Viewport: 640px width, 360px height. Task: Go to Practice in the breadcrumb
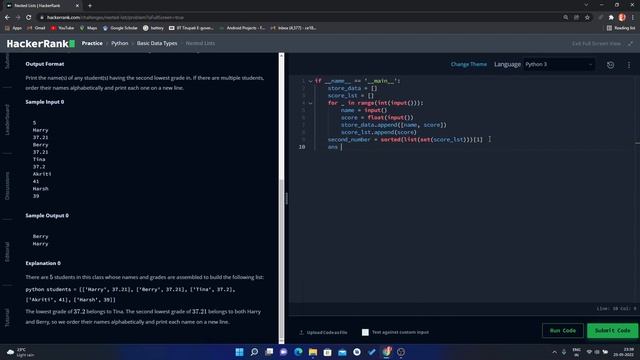click(92, 43)
